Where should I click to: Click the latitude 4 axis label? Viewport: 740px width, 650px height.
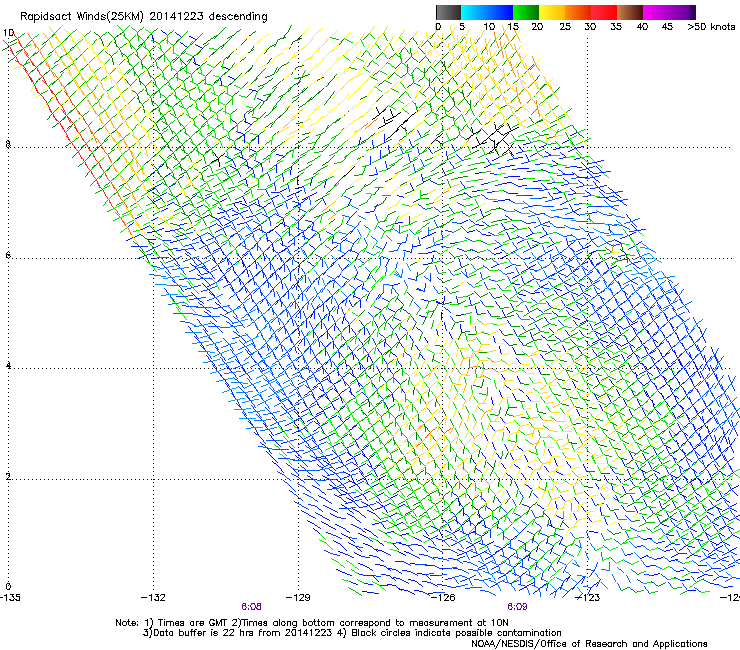[x=8, y=366]
